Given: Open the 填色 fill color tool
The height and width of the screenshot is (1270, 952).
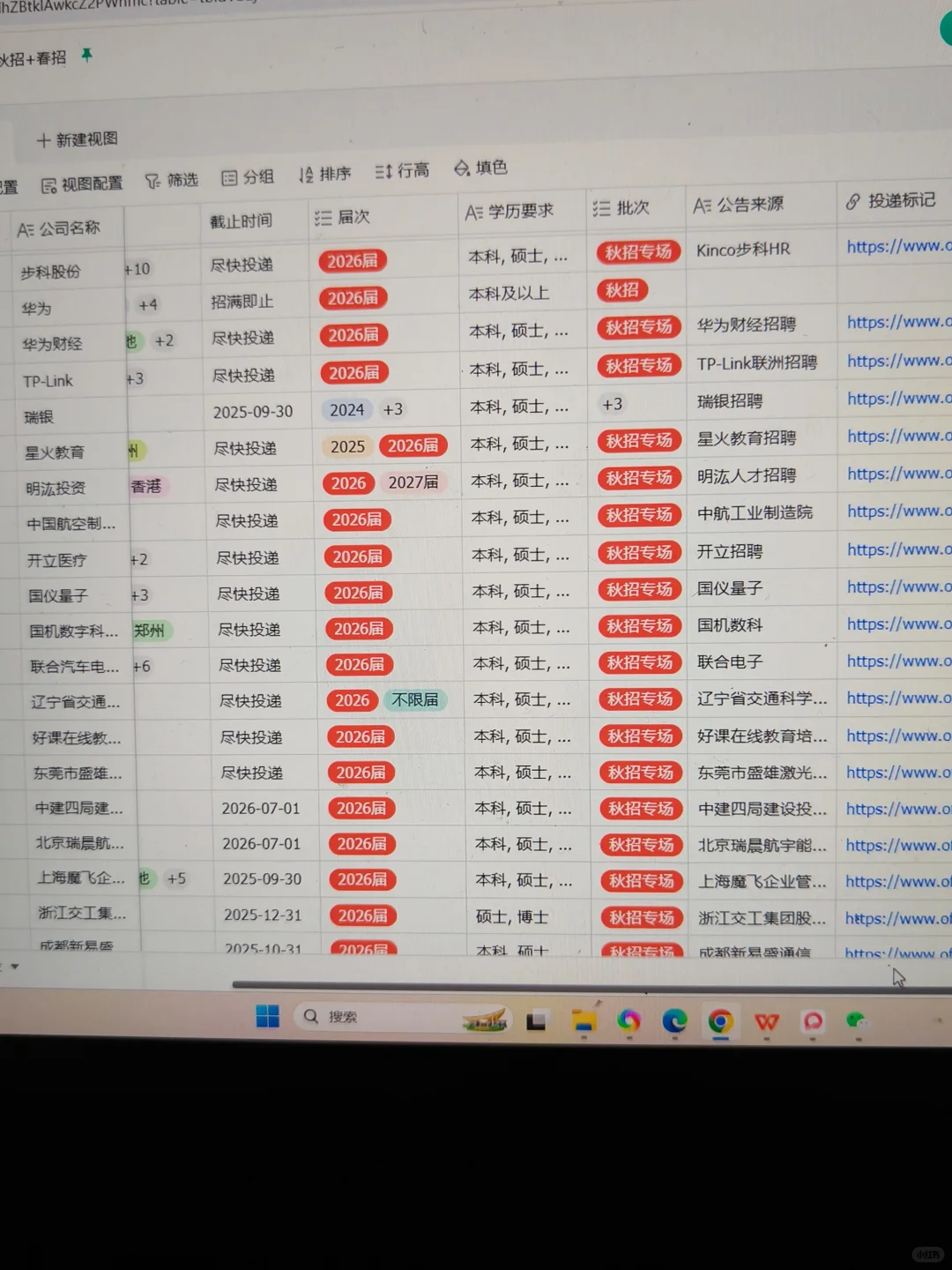Looking at the screenshot, I should [480, 167].
